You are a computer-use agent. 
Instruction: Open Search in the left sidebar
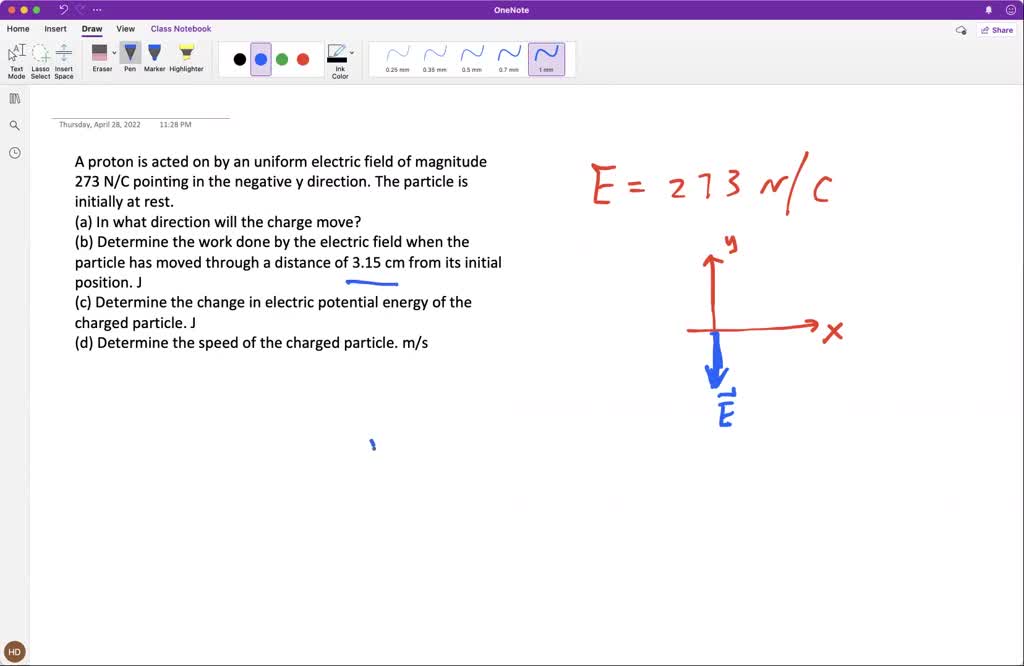click(x=13, y=125)
